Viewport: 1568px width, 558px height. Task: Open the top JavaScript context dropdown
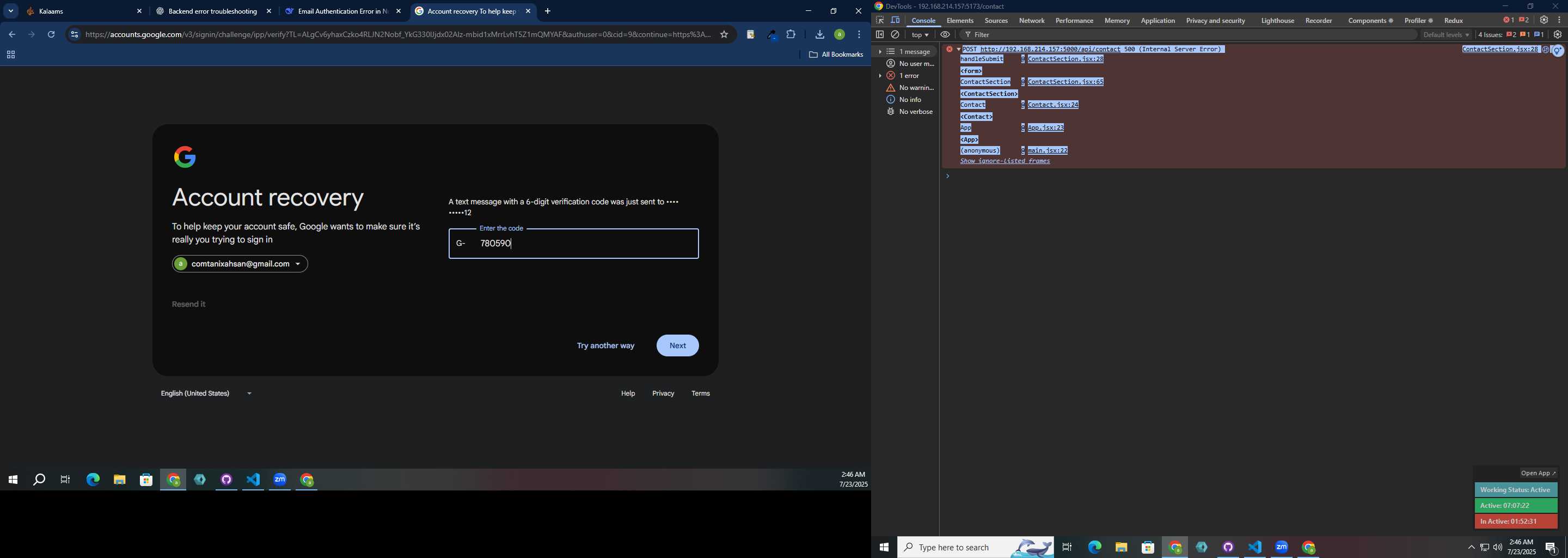coord(920,35)
